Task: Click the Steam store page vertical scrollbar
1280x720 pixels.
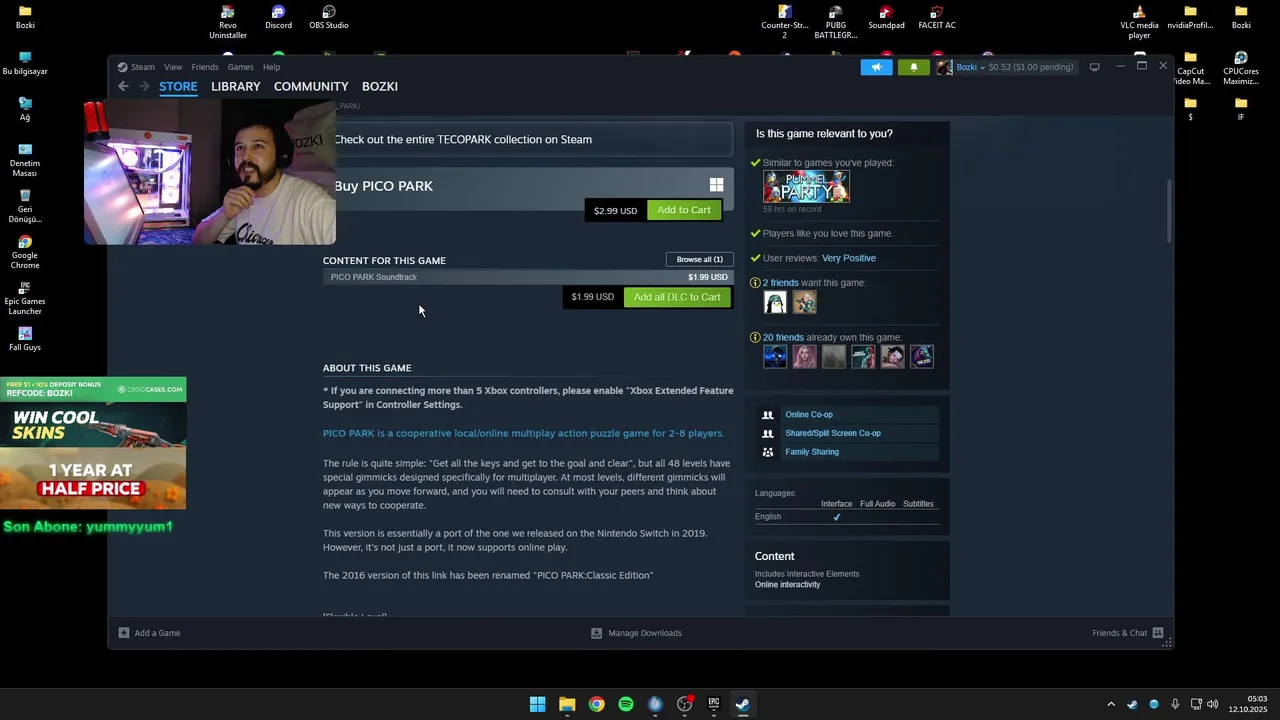Action: click(1169, 210)
